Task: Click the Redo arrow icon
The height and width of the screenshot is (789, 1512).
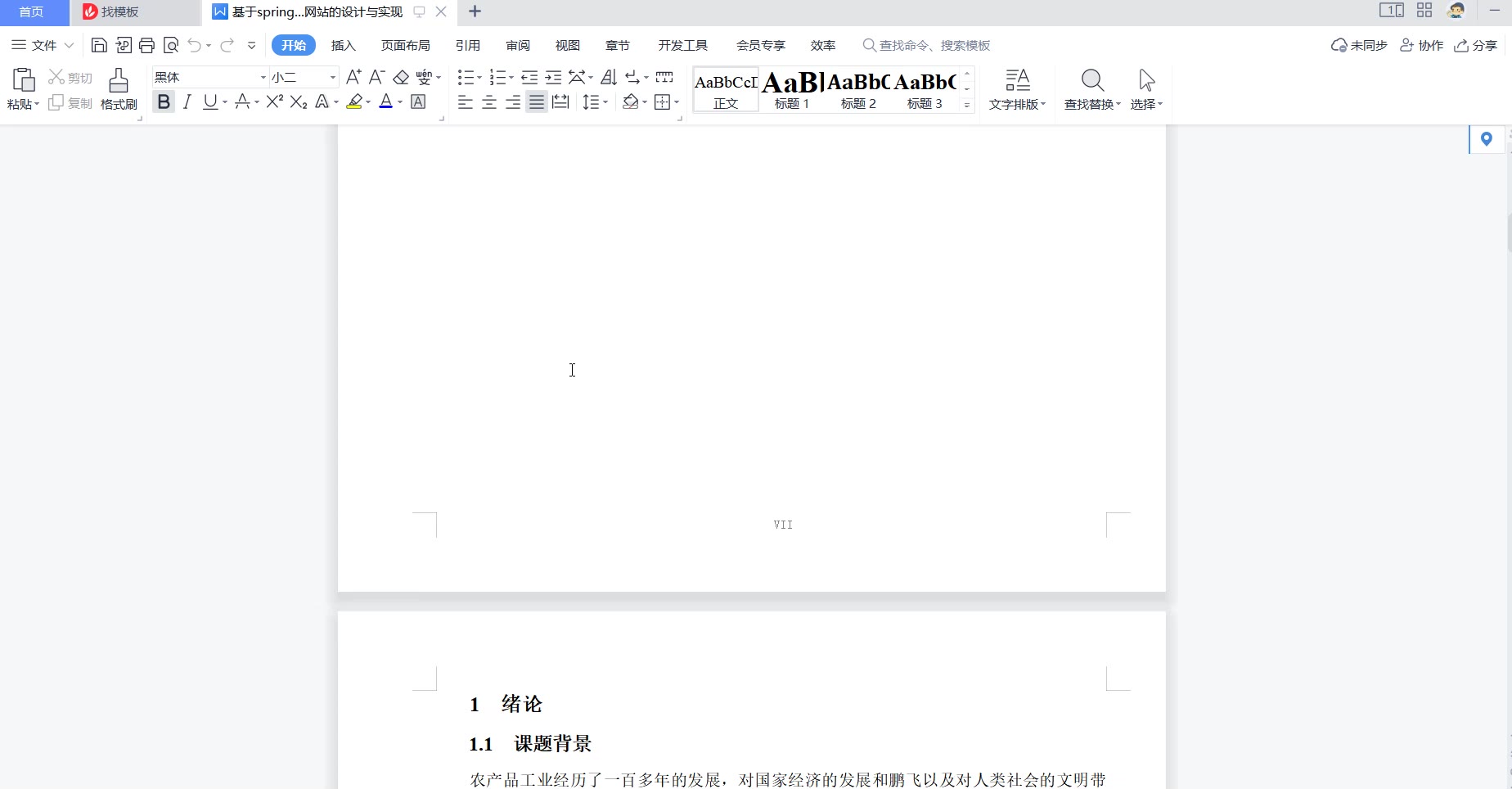Action: (x=227, y=45)
